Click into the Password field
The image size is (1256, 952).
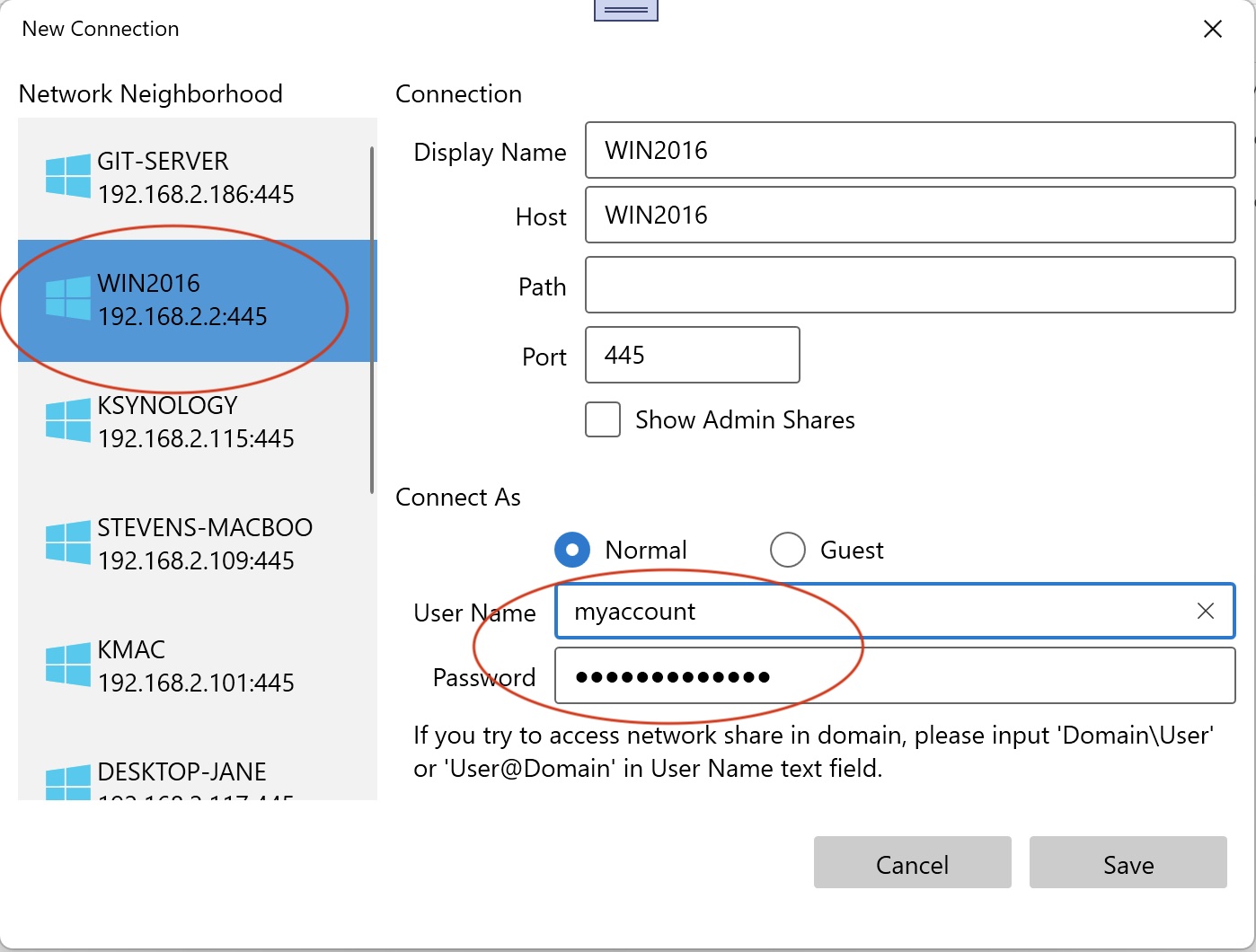click(895, 676)
